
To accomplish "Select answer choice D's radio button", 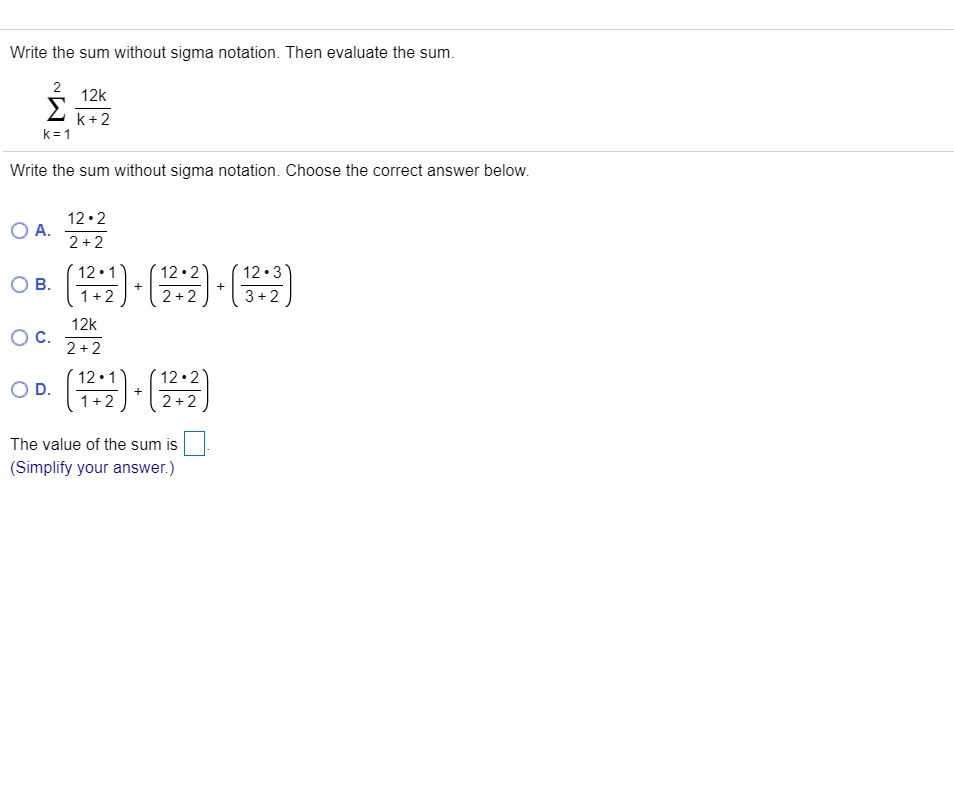I will 19,387.
